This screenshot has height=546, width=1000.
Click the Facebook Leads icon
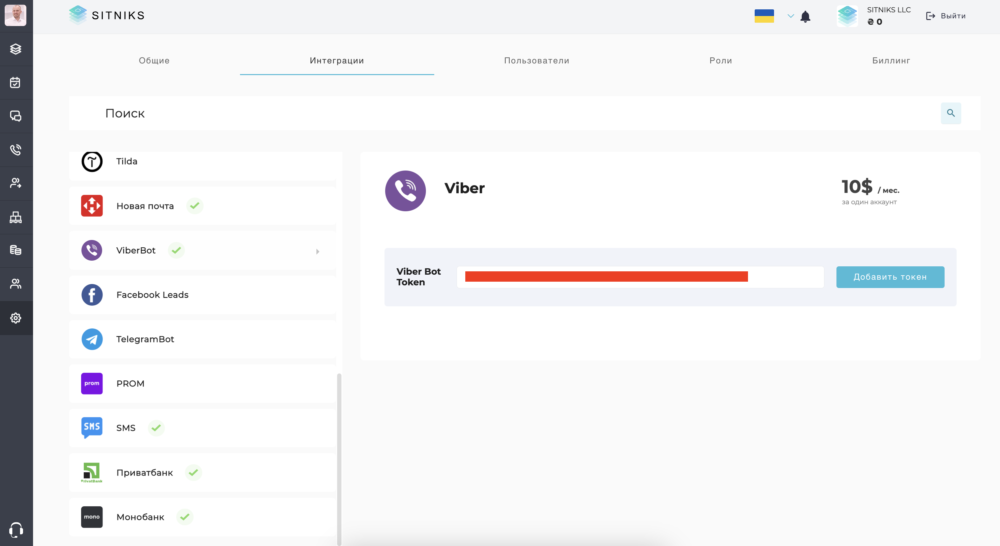point(92,295)
